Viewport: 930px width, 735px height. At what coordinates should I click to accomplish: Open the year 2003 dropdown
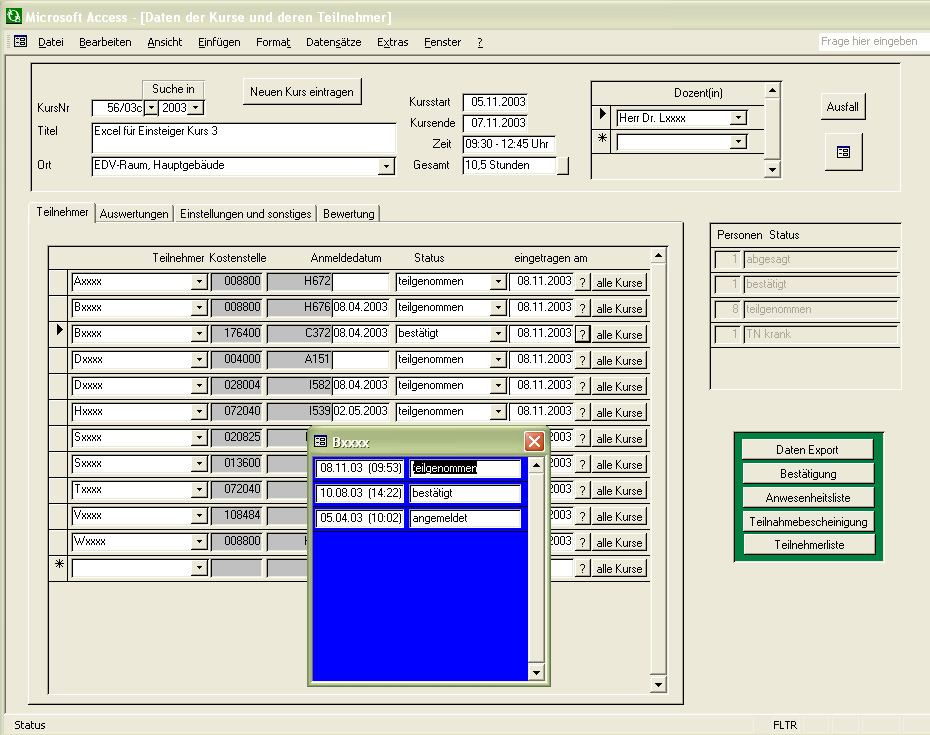[196, 108]
